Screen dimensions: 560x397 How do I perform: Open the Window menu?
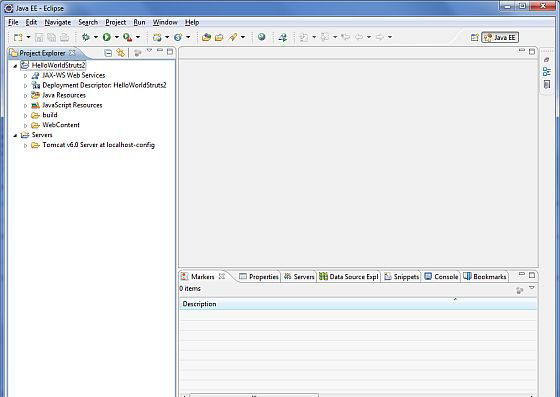[165, 22]
